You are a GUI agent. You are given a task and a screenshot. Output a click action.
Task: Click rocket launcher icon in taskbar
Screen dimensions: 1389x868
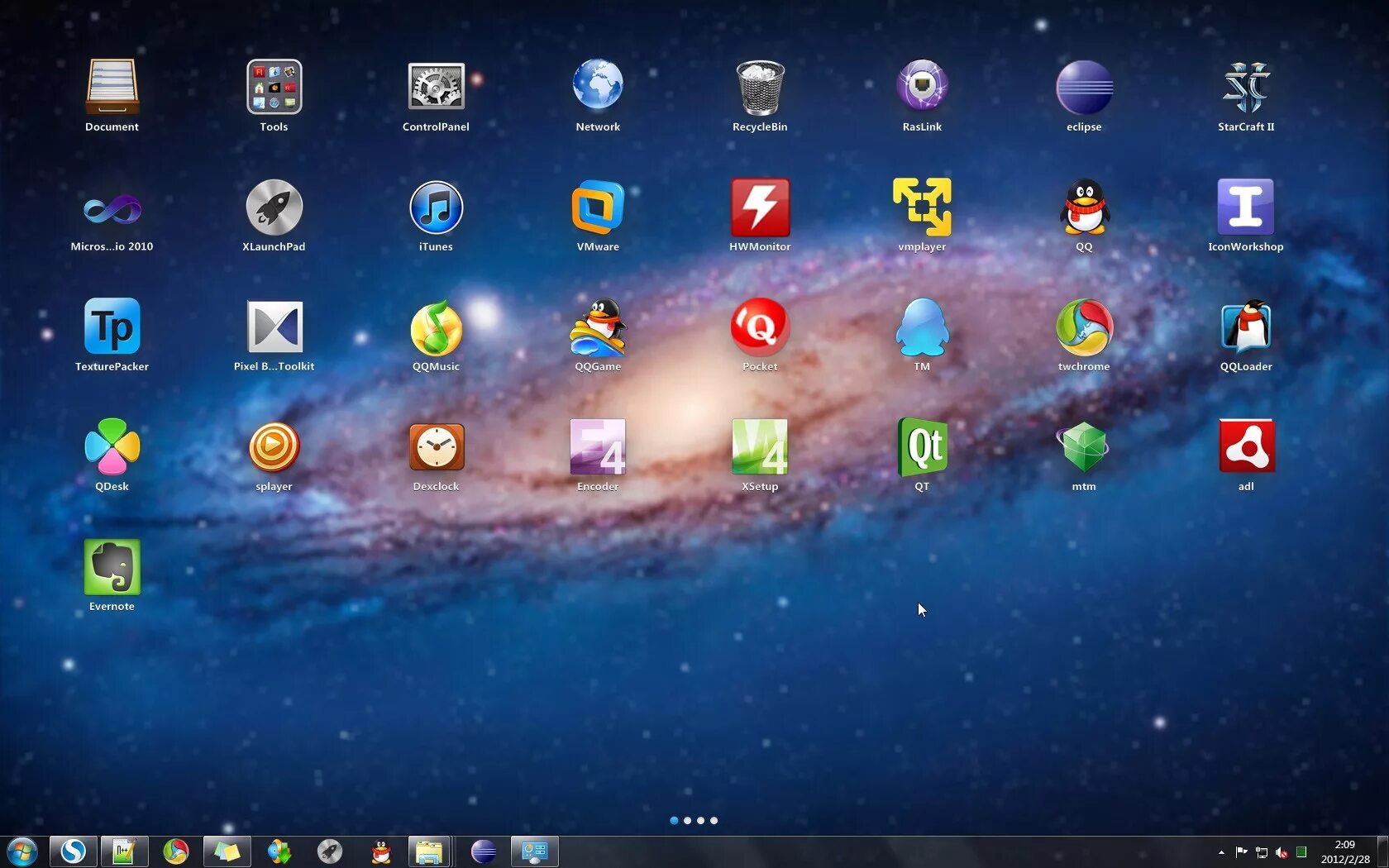coord(329,851)
